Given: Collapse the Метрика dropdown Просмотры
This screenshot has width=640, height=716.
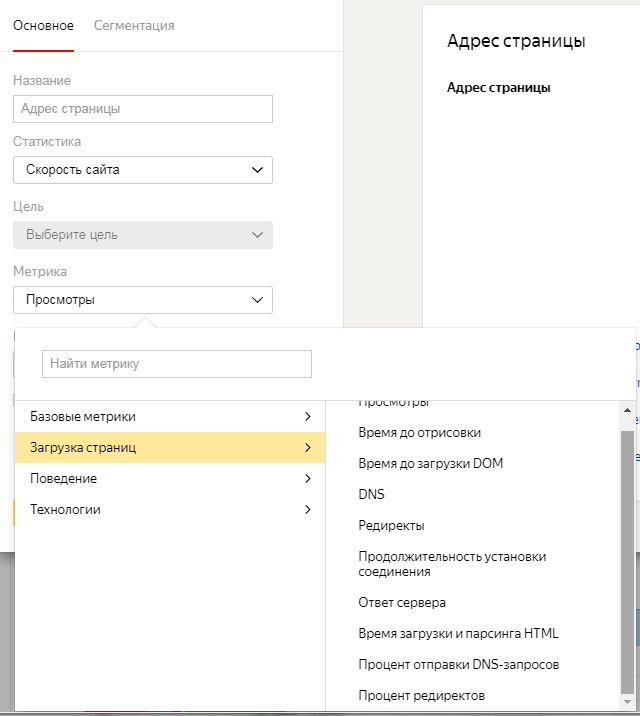Looking at the screenshot, I should [143, 299].
